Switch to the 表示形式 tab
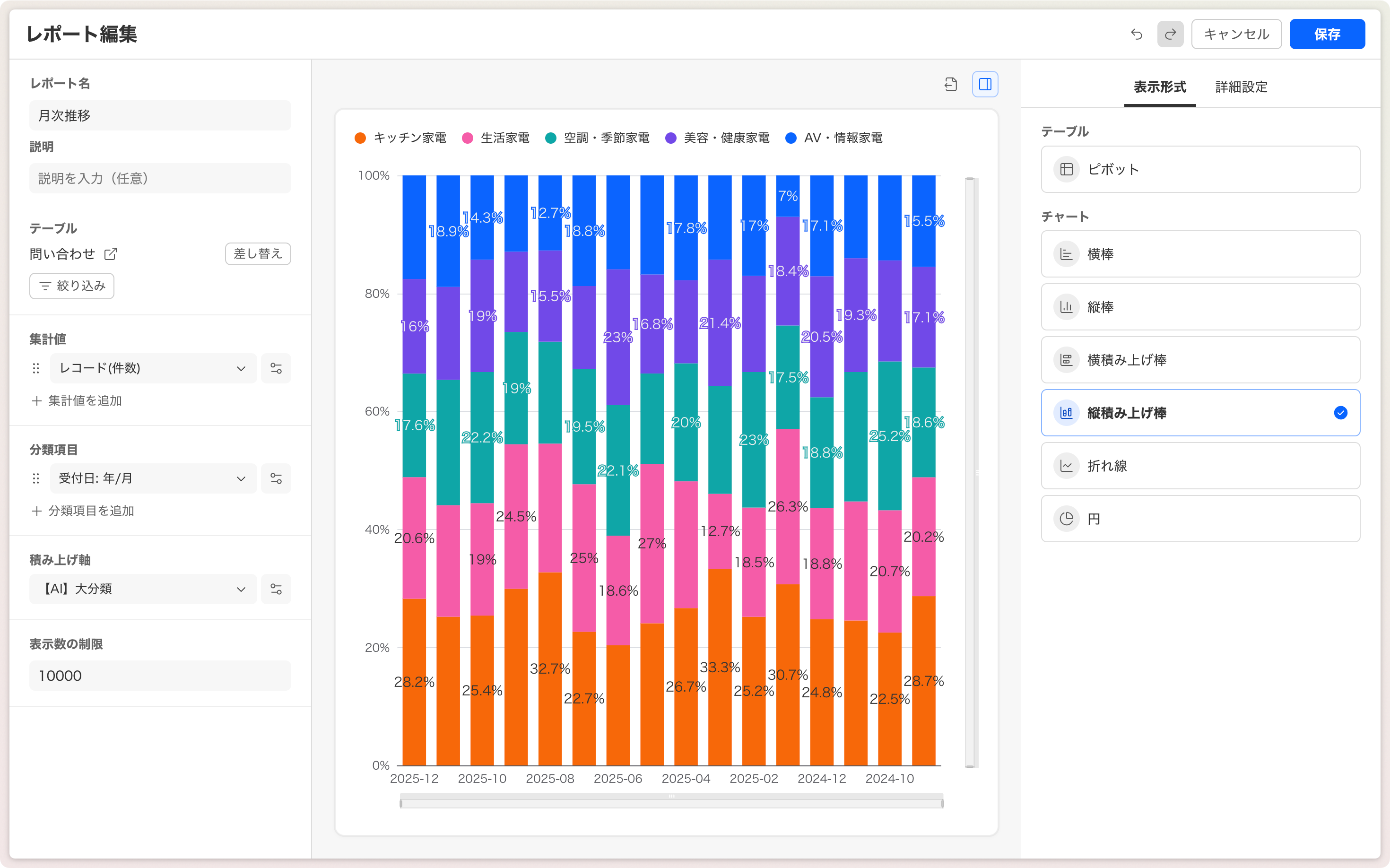Viewport: 1390px width, 868px height. tap(1159, 87)
